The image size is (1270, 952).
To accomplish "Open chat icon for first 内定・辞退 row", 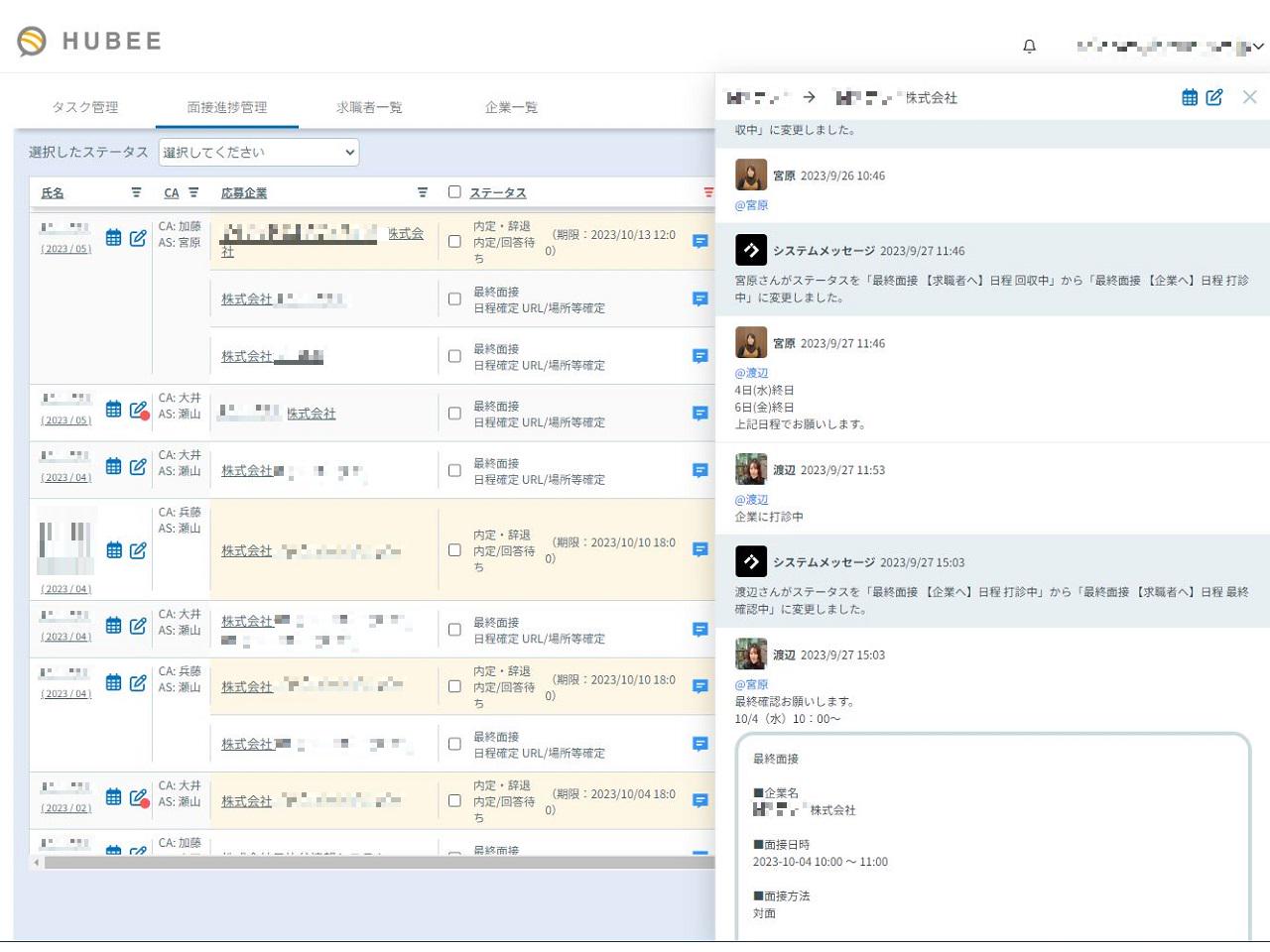I will pyautogui.click(x=700, y=241).
